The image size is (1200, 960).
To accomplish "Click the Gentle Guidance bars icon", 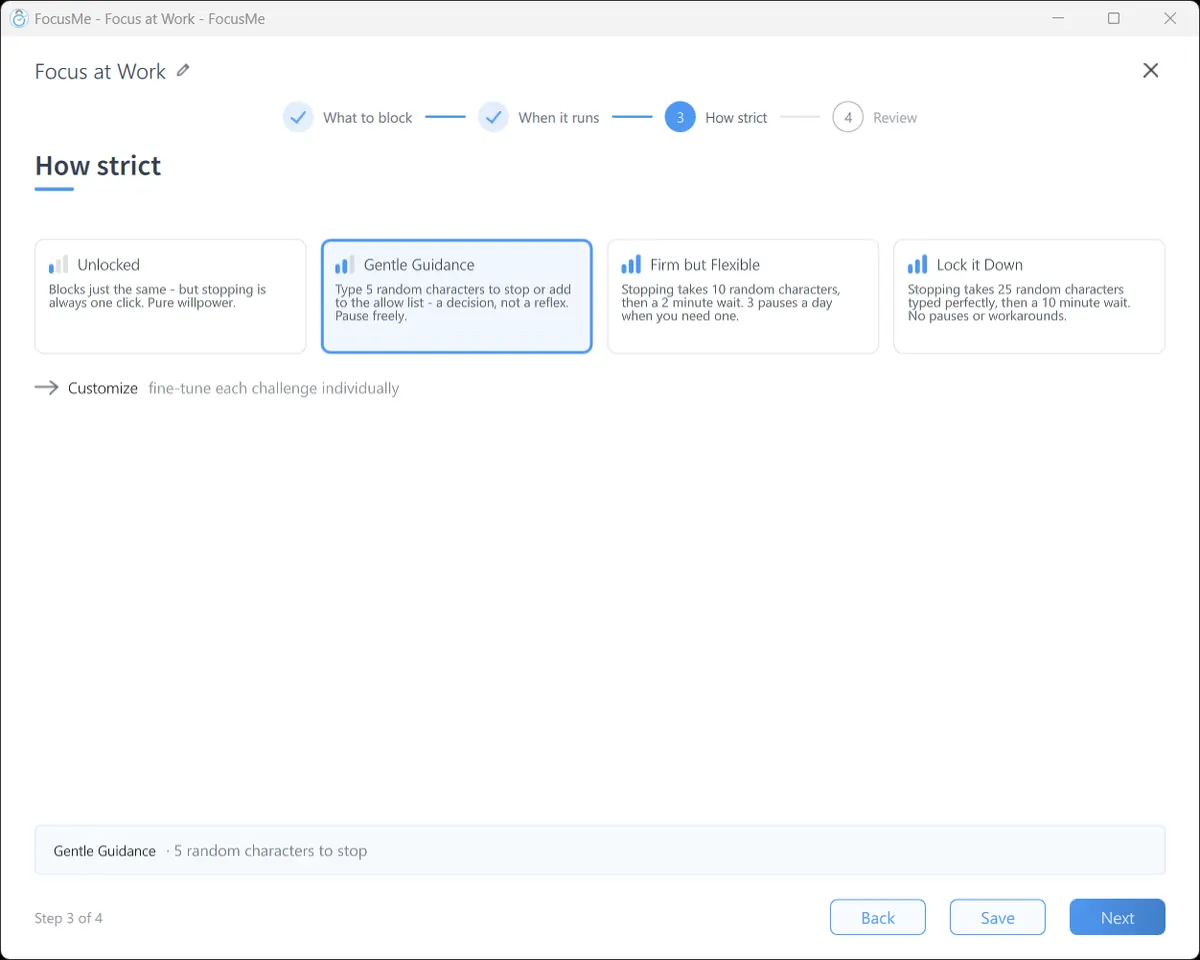I will (345, 265).
